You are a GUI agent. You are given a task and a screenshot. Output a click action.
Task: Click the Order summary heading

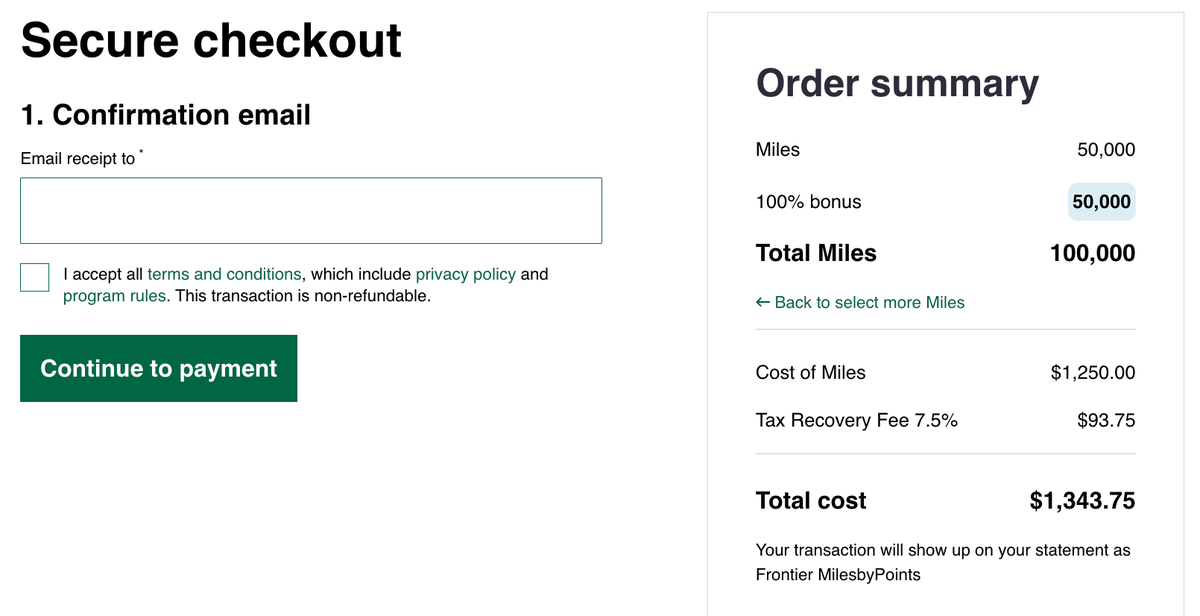(x=896, y=83)
